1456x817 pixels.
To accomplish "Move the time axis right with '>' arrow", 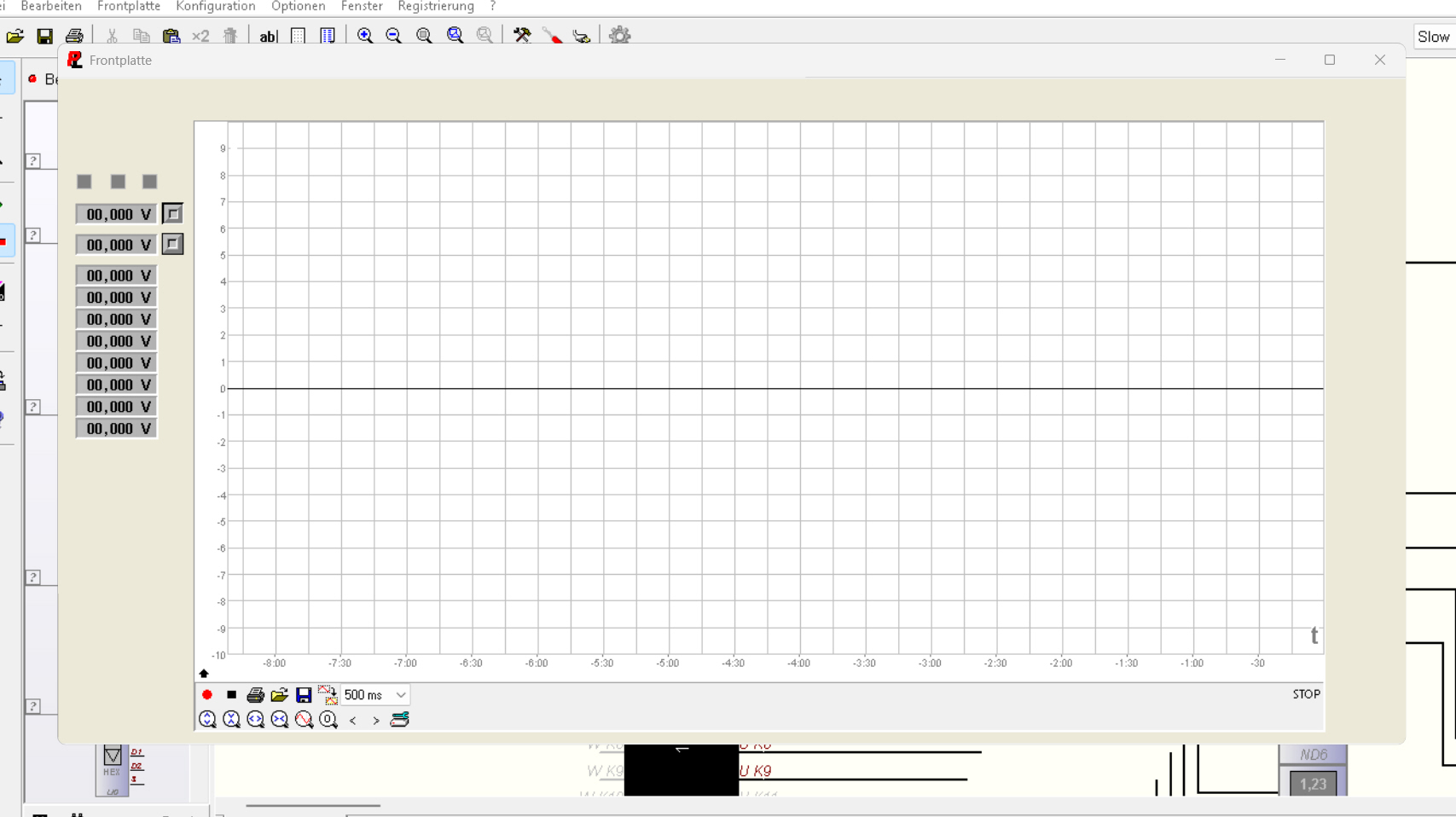I will tap(376, 721).
